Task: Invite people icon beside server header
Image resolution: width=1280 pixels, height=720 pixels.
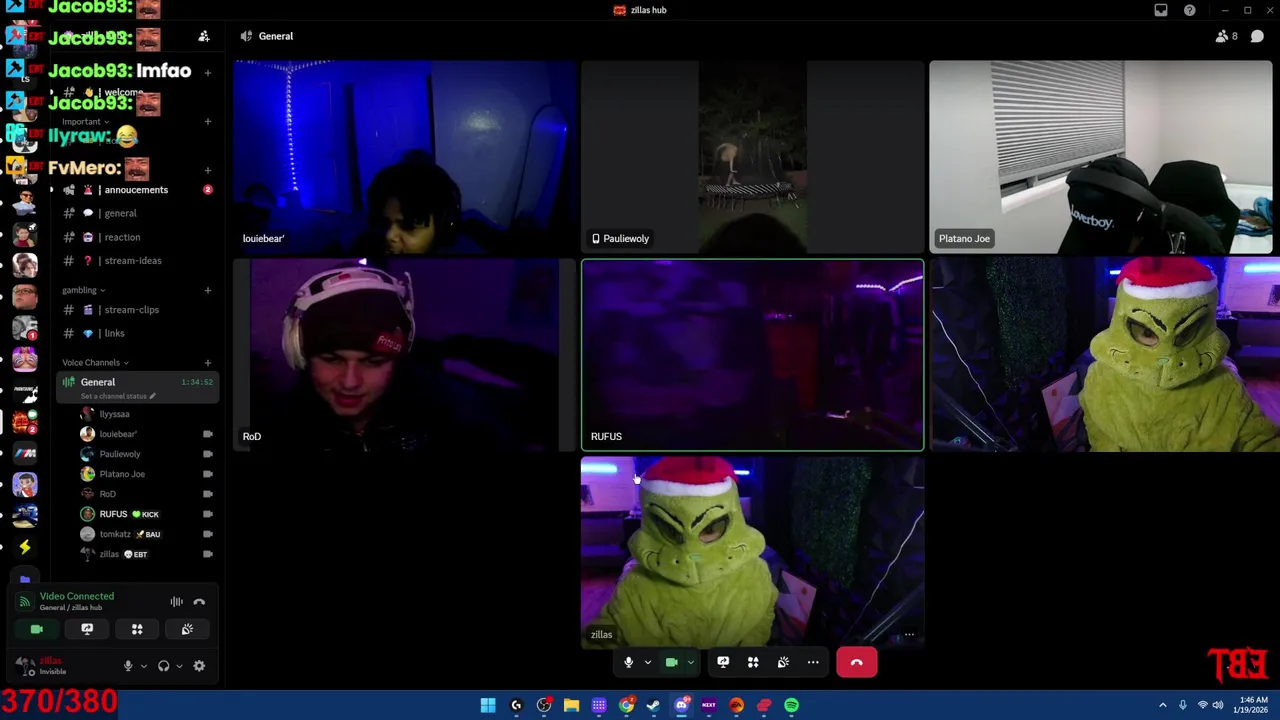Action: [204, 37]
